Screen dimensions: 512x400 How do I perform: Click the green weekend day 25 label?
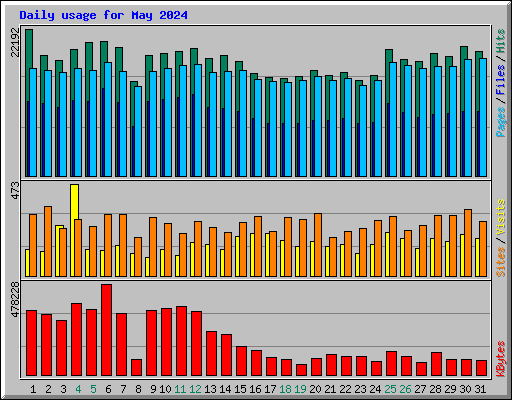pyautogui.click(x=390, y=389)
